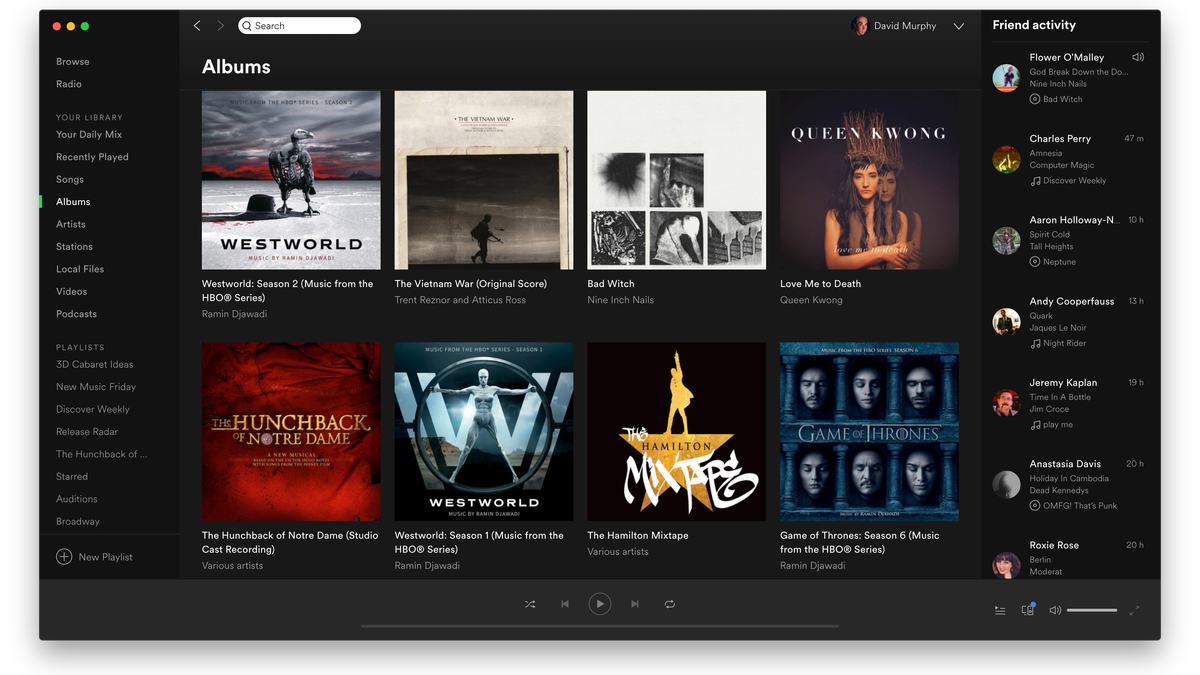Open Local Files
Image resolution: width=1200 pixels, height=675 pixels.
click(x=80, y=269)
